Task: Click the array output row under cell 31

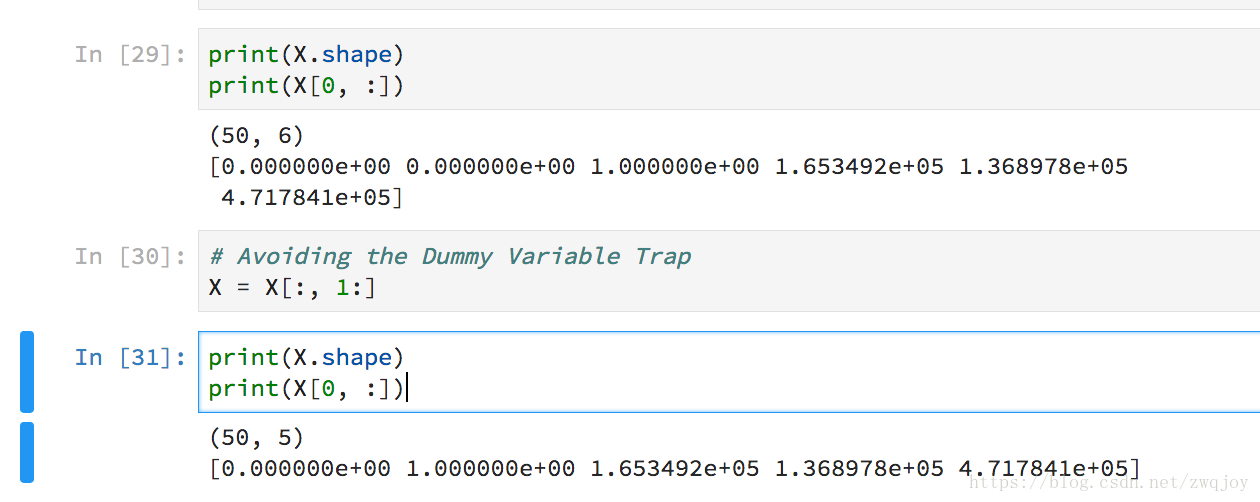Action: [675, 467]
